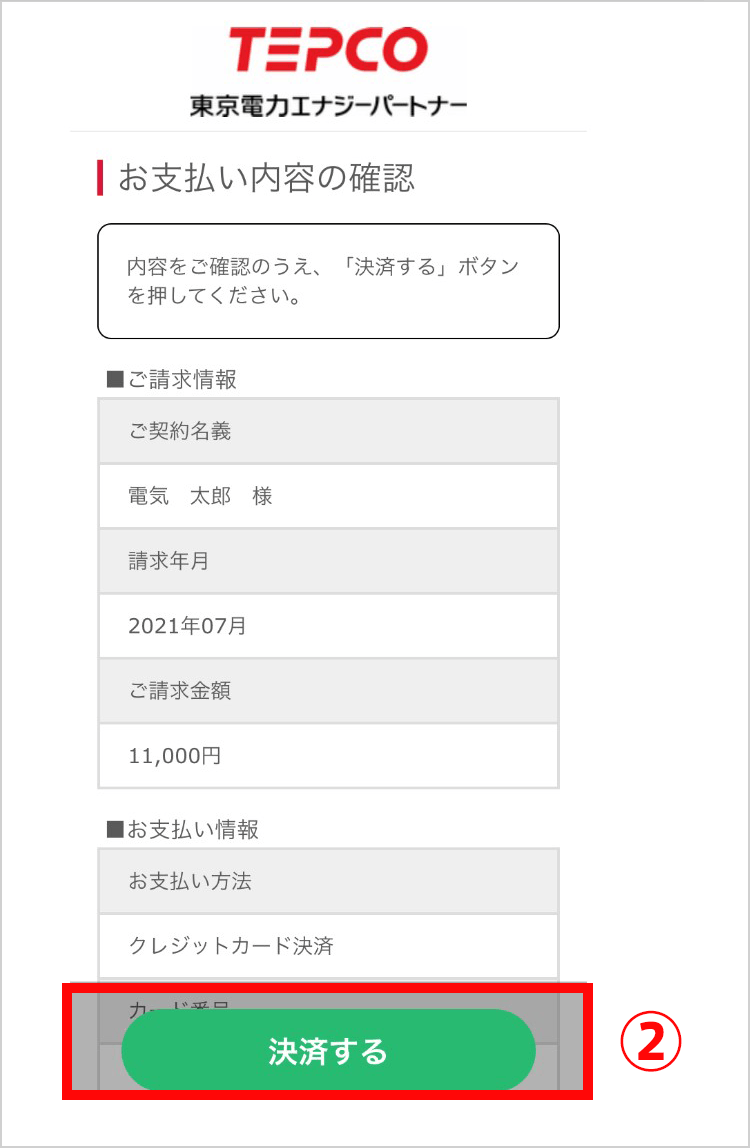This screenshot has width=750, height=1148.
Task: Click the circled number 2 marker
Action: coord(650,1041)
